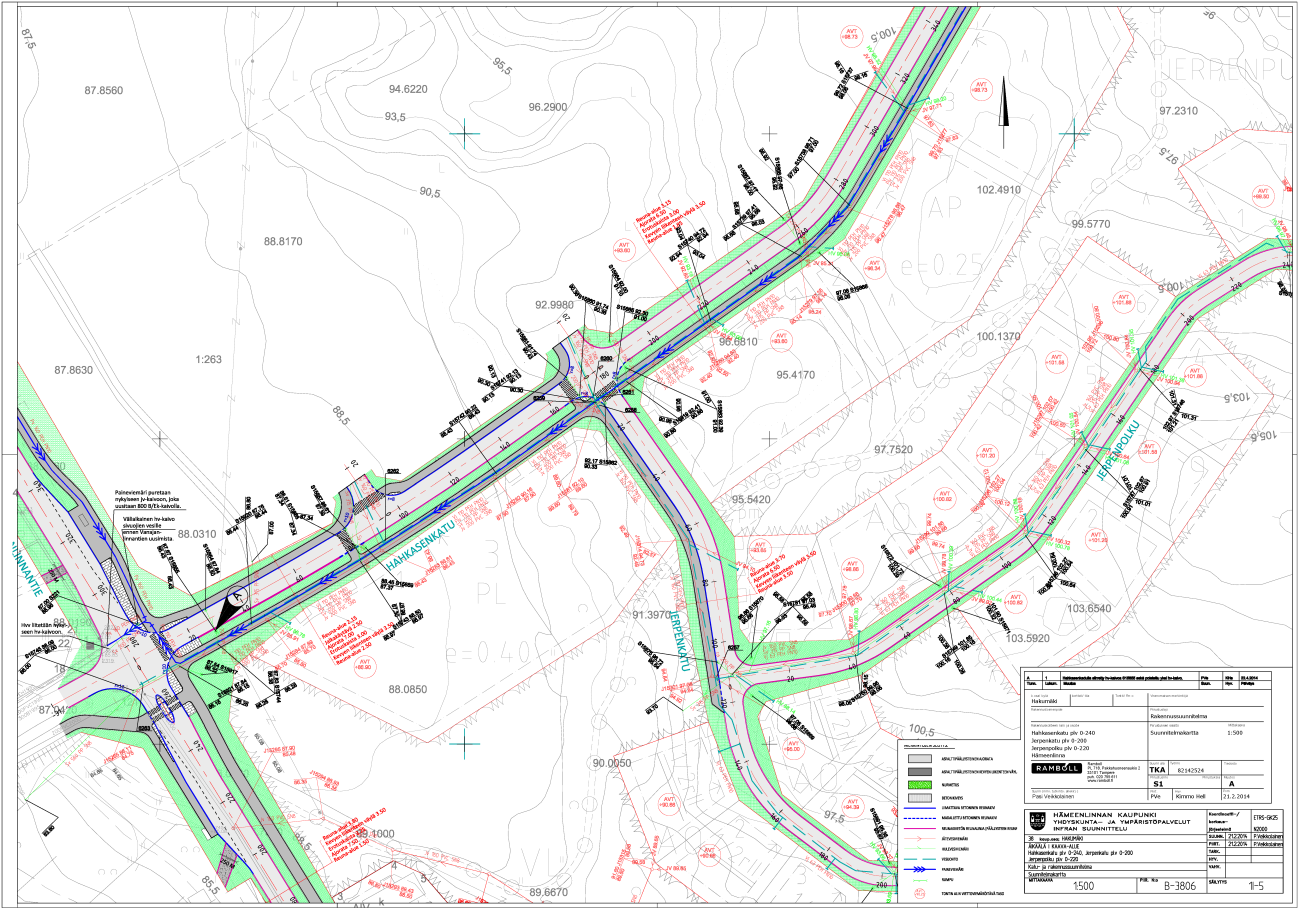Click project number 82142524

(1191, 770)
